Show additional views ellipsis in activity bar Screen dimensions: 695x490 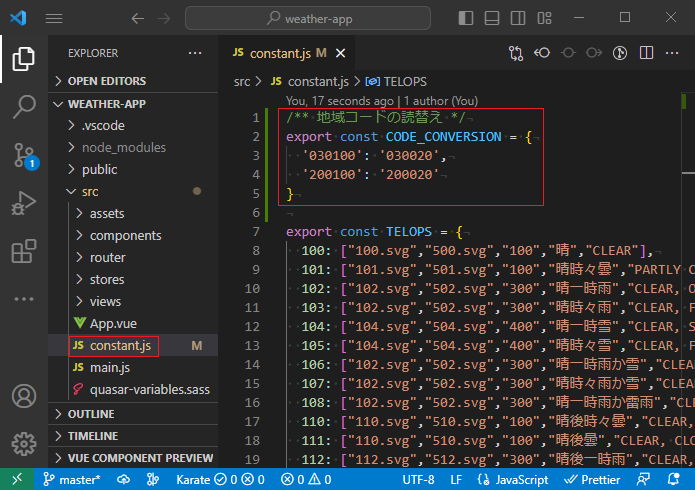(x=23, y=299)
